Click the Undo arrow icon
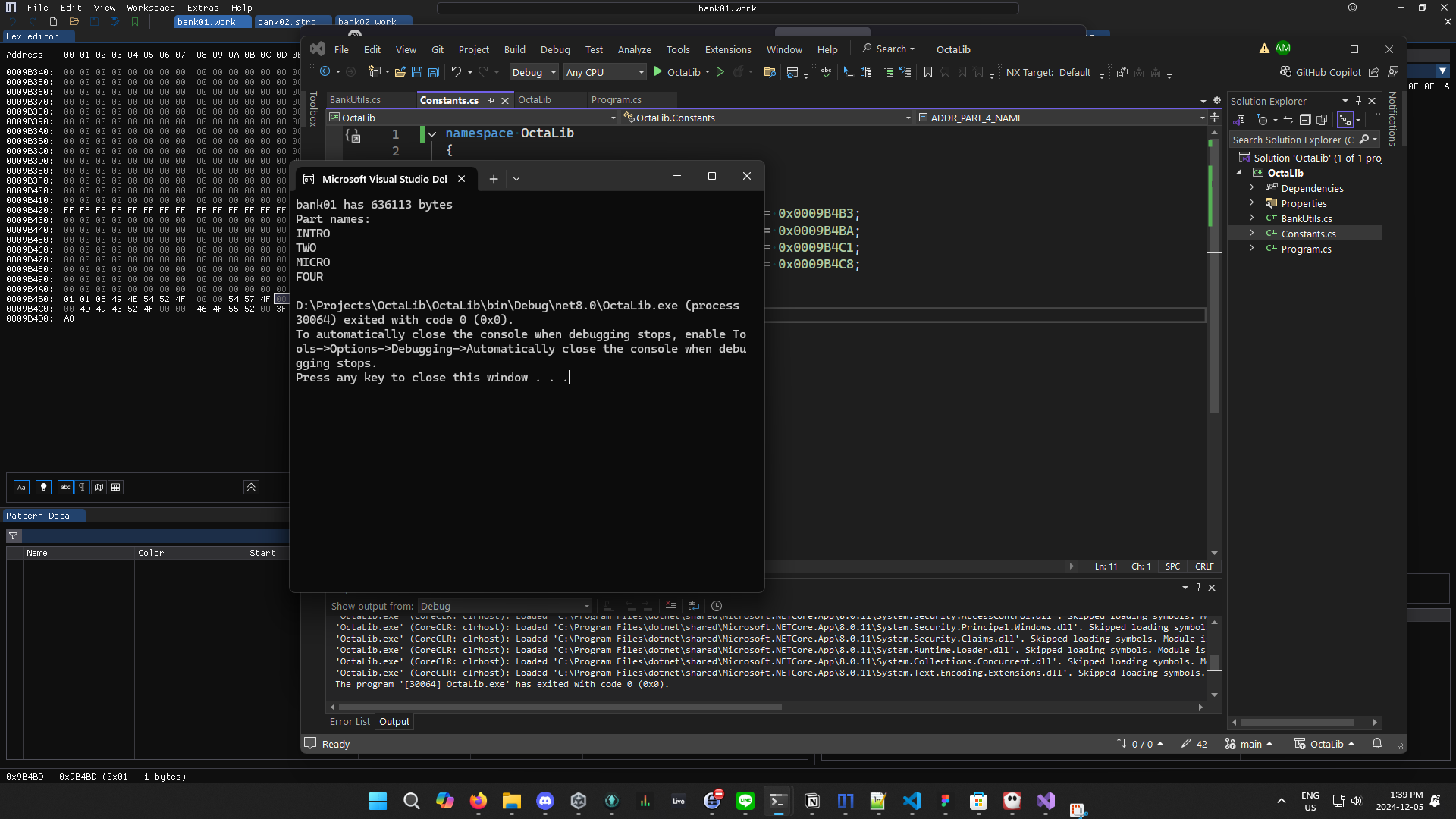The width and height of the screenshot is (1456, 819). tap(456, 72)
